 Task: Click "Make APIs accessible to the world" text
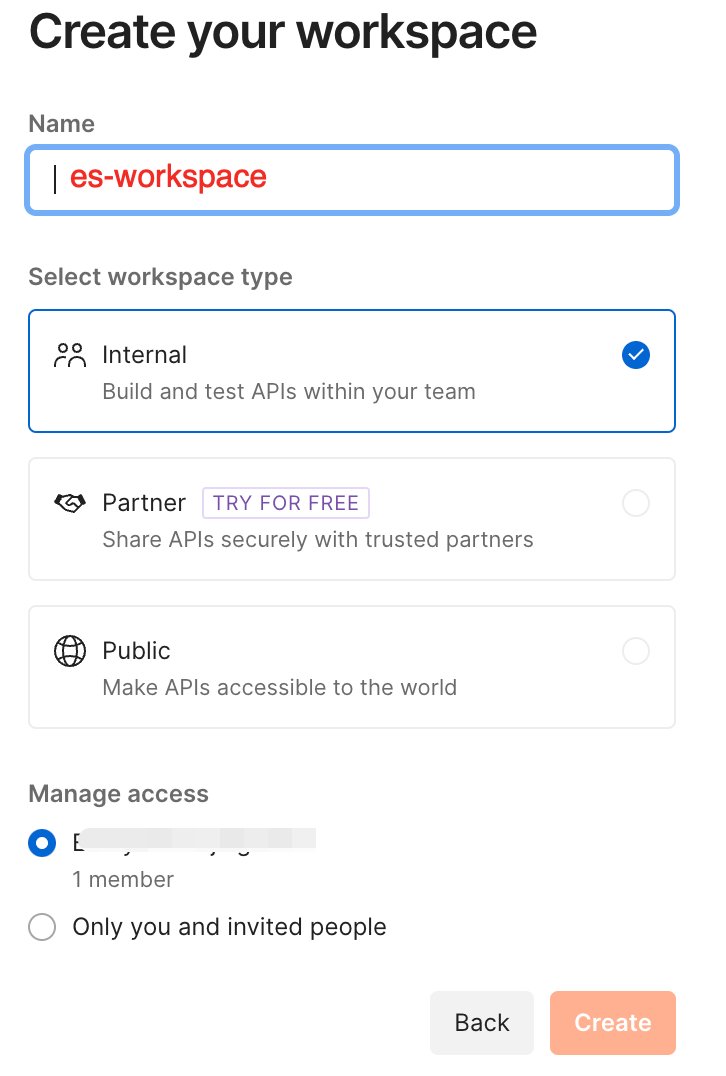coord(280,688)
